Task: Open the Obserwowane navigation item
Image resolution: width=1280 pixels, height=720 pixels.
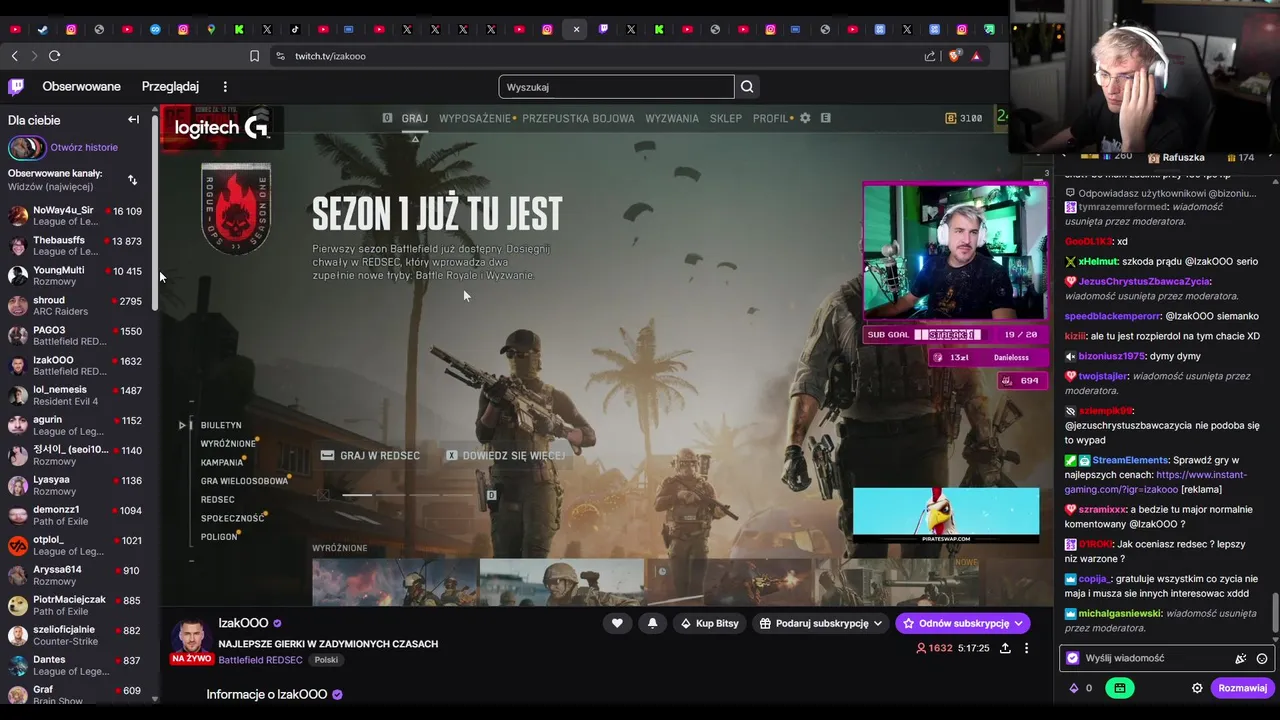Action: pos(81,87)
